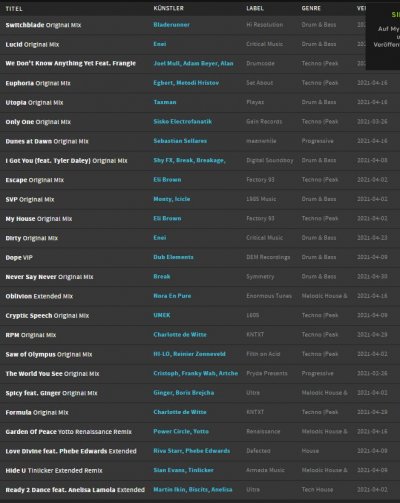Open track My House Original Mix
Viewport: 400px width, 503px height.
[x=39, y=219]
